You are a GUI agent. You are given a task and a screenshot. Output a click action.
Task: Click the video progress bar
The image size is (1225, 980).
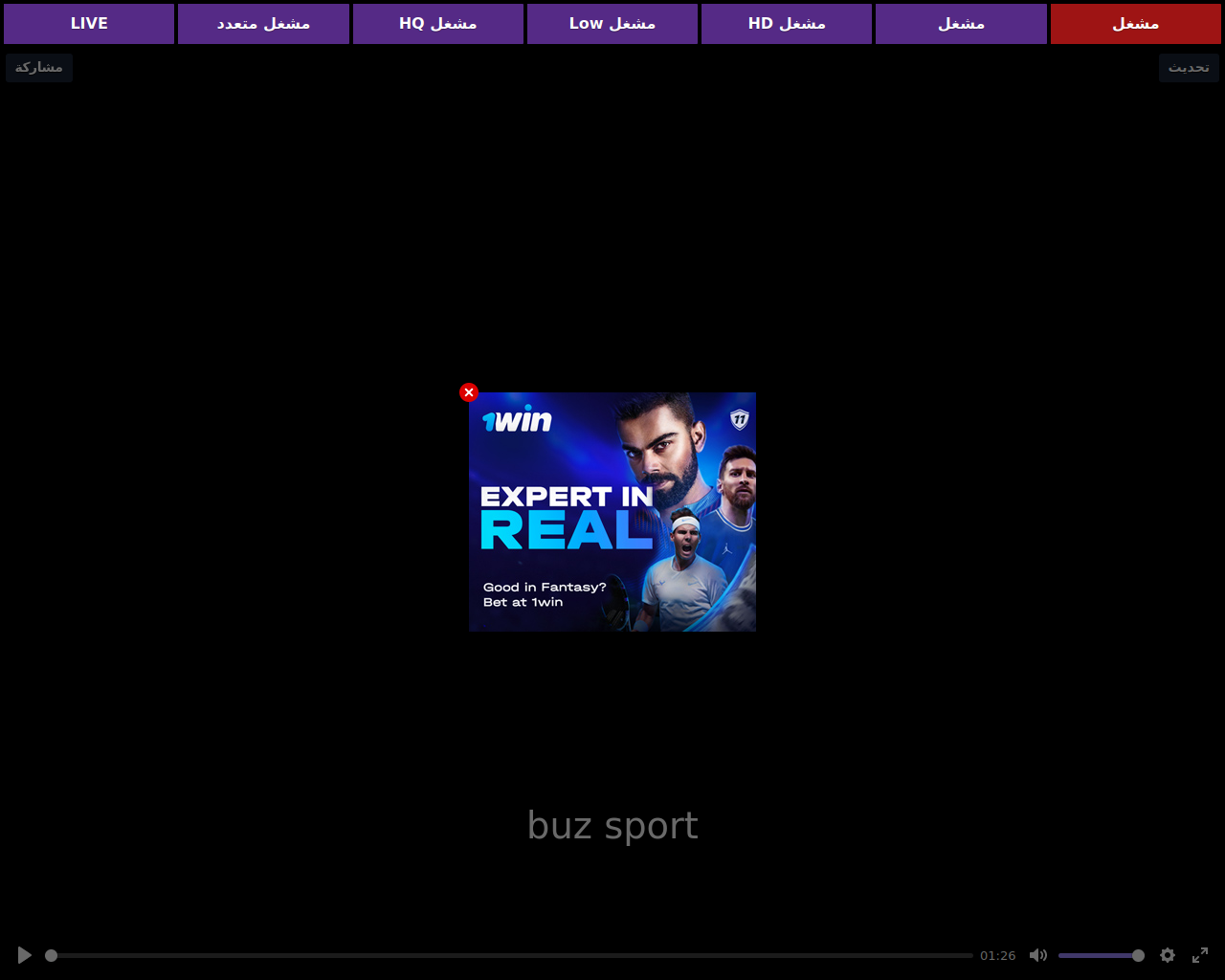pos(509,955)
